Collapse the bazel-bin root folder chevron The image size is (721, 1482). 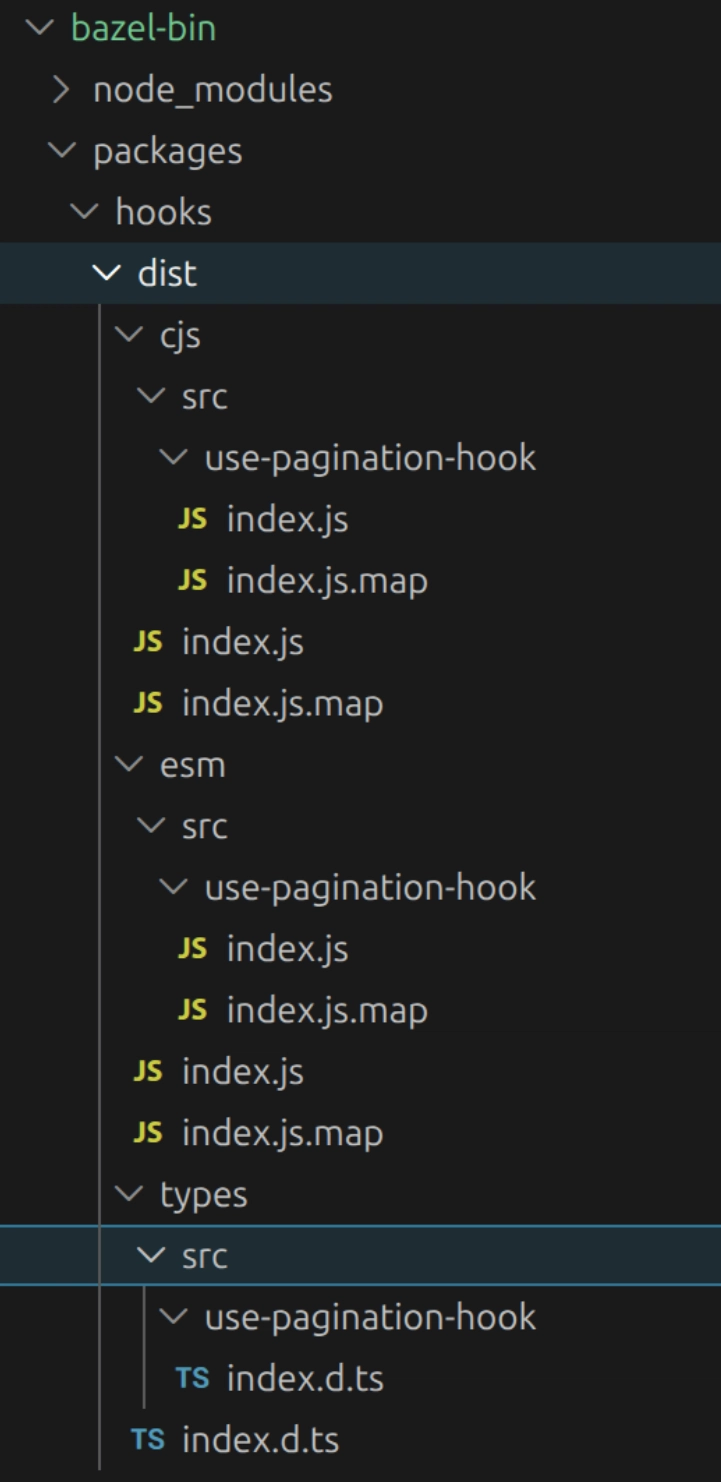pos(40,28)
